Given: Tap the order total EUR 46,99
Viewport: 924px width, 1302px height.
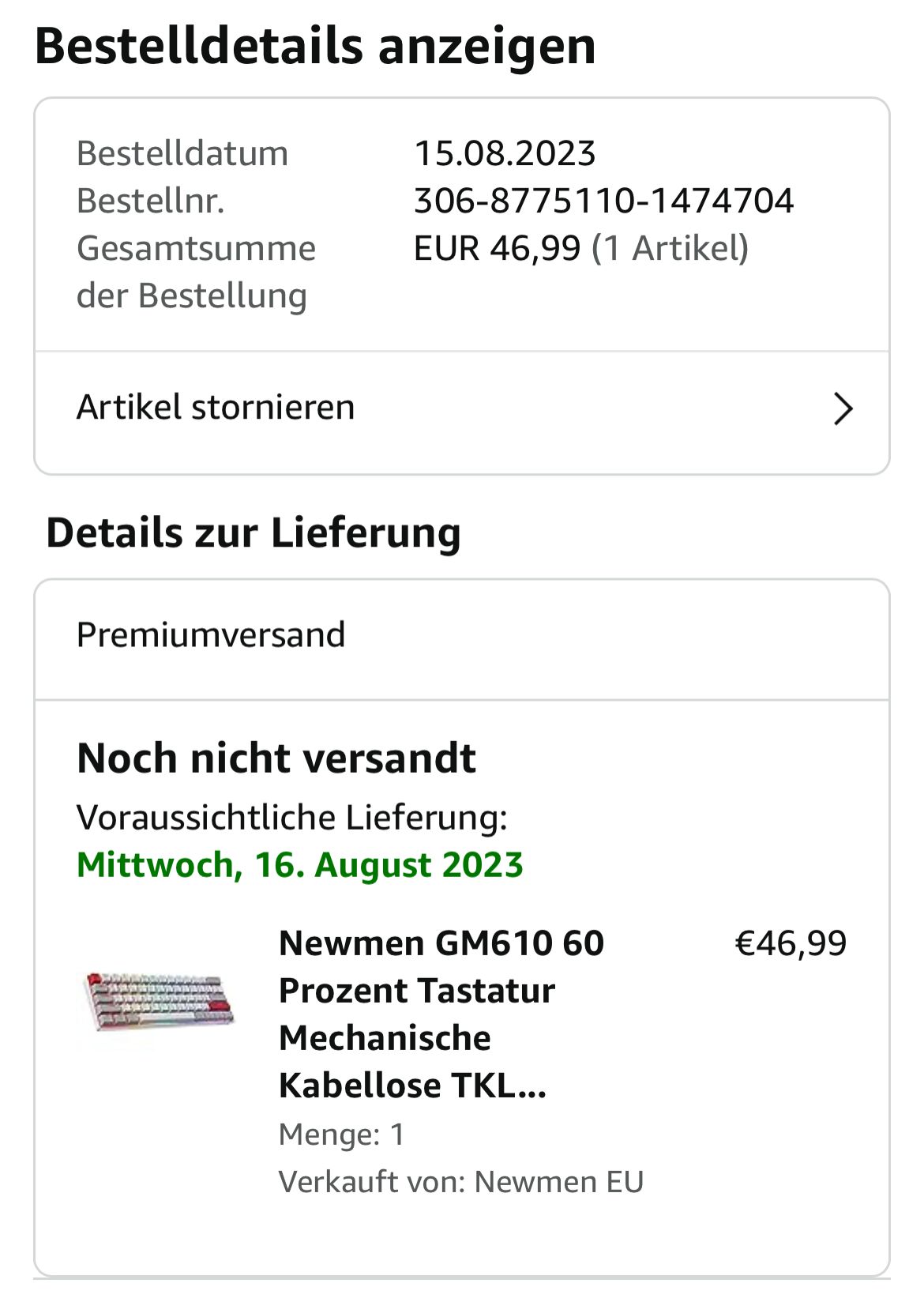Looking at the screenshot, I should pos(497,248).
